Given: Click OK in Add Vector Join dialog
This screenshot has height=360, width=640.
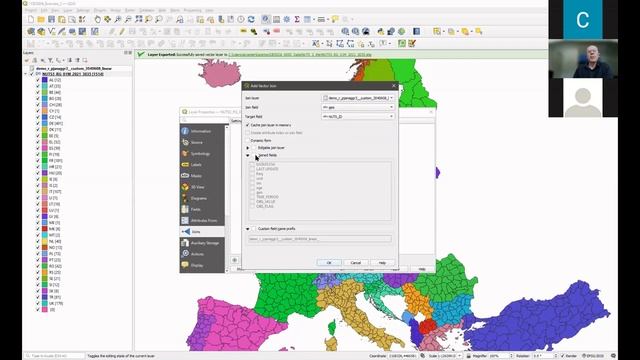Looking at the screenshot, I should pyautogui.click(x=329, y=262).
